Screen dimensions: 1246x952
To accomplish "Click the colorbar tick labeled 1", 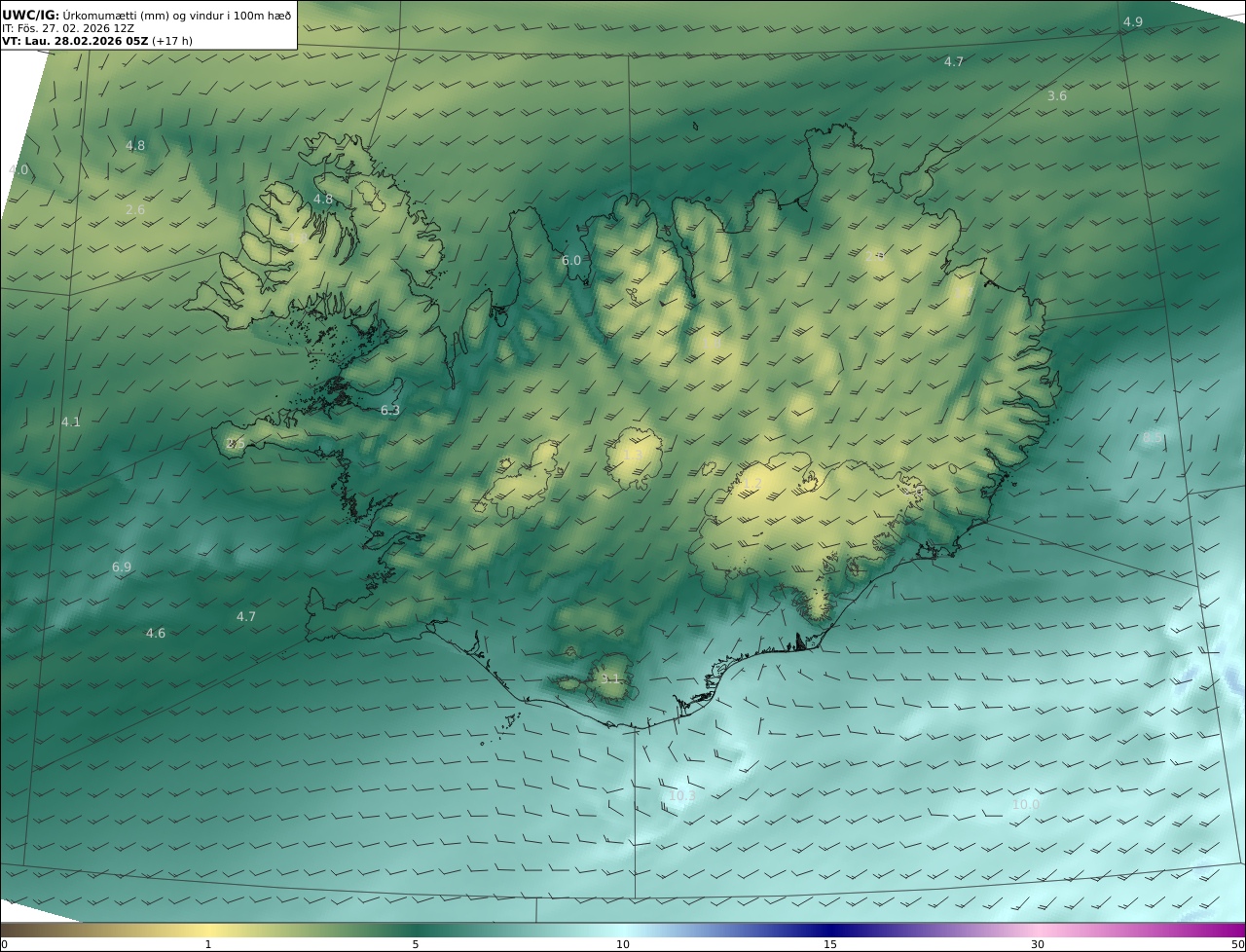I will [207, 944].
